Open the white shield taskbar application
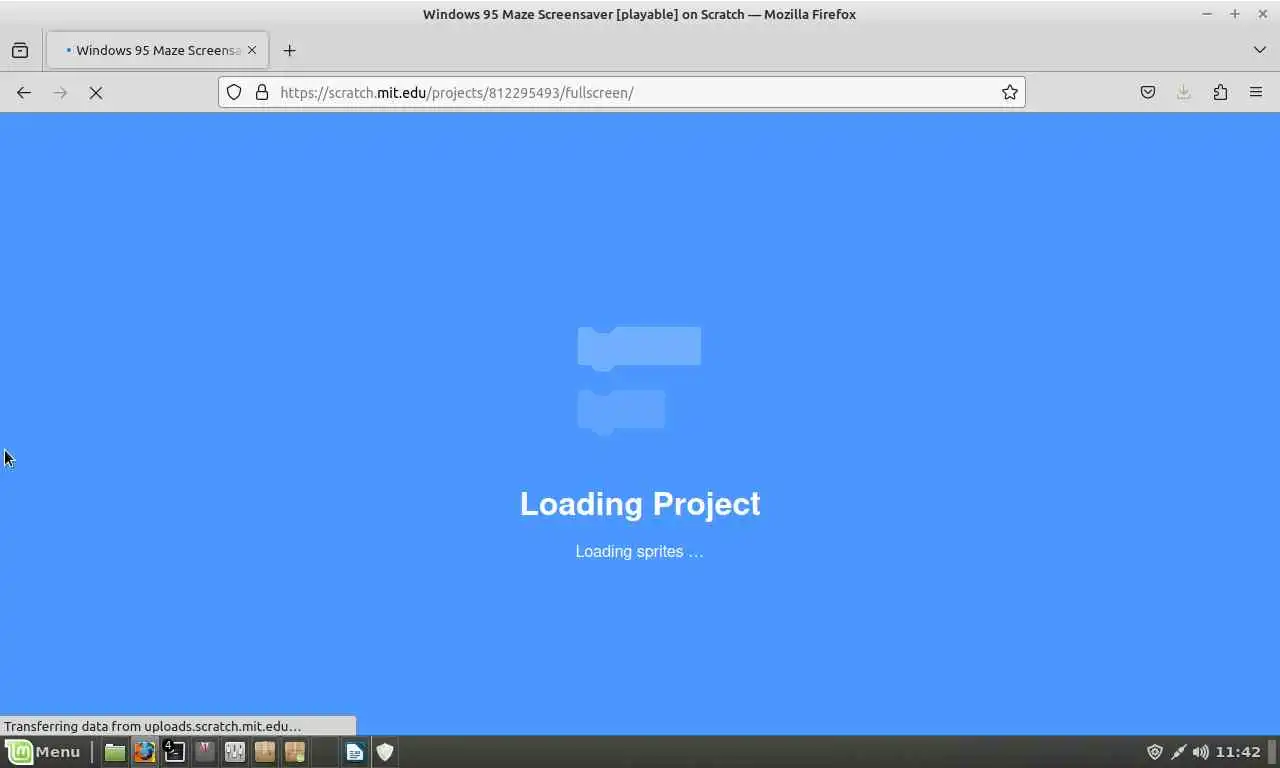The image size is (1280, 768). 385,751
